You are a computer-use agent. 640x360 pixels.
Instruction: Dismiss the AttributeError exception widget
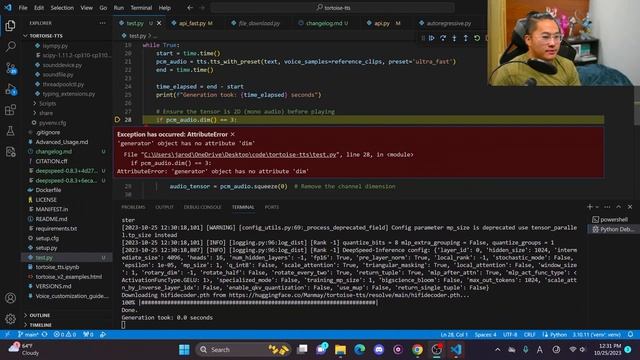(233, 134)
